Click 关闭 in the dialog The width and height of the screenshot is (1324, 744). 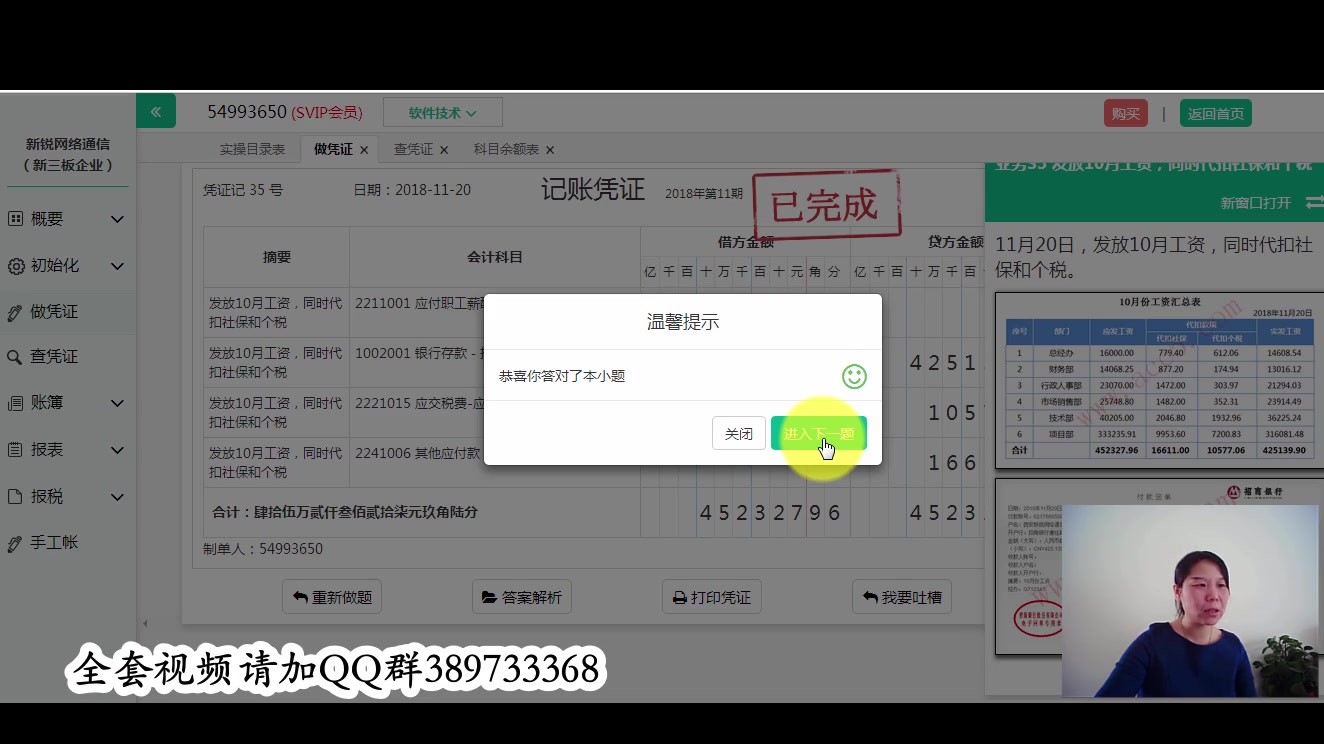coord(738,433)
